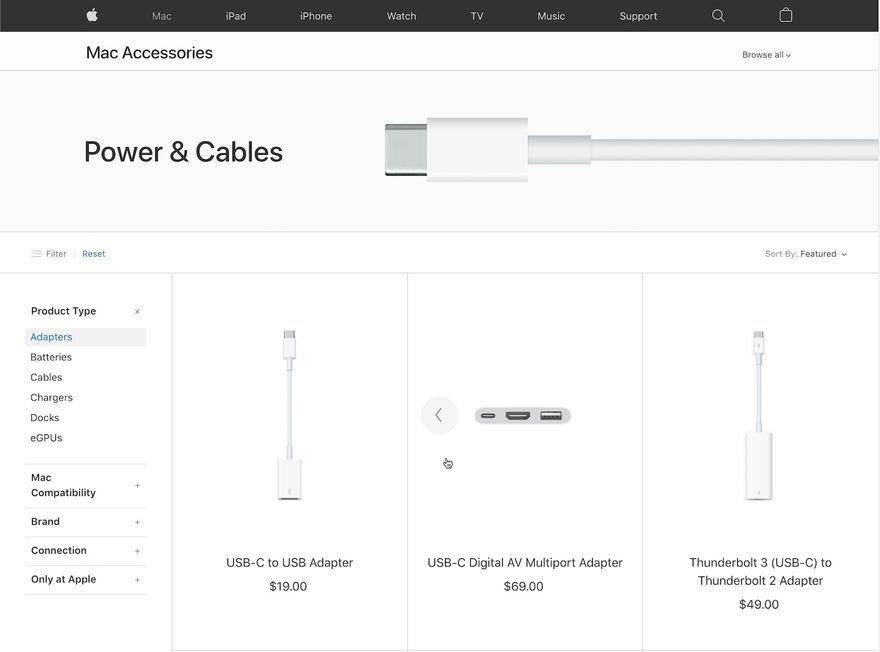This screenshot has height=652, width=880.
Task: Open the shopping bag icon
Action: pos(786,15)
